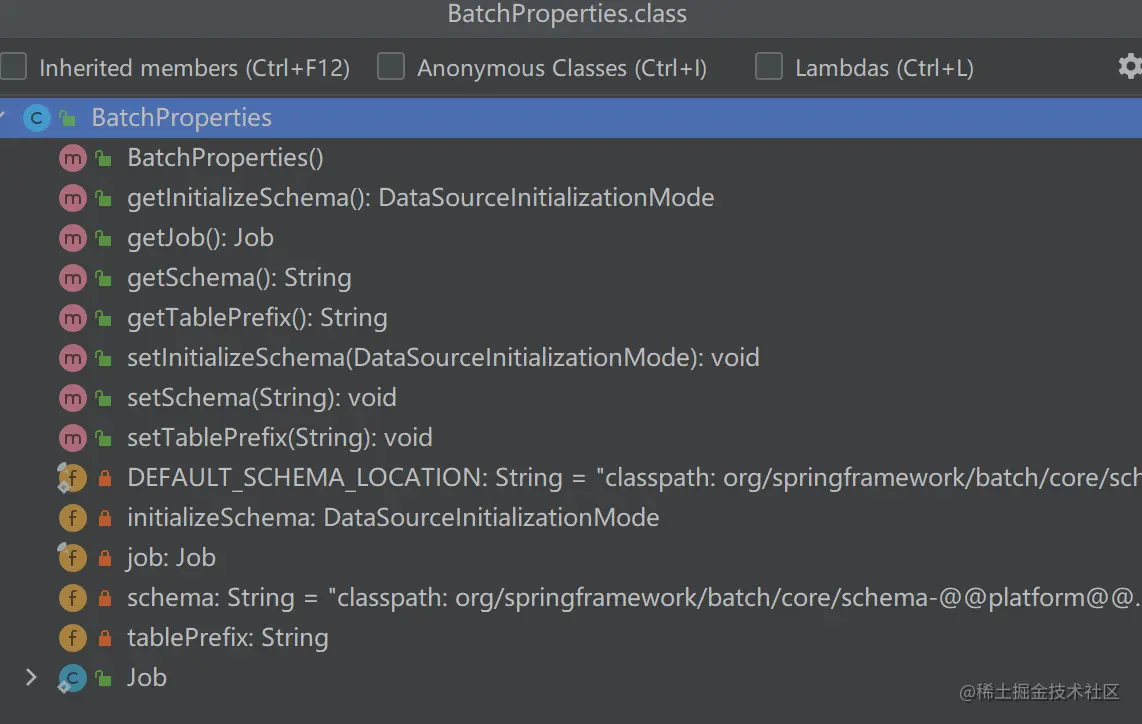This screenshot has height=724, width=1142.
Task: Click the settings gear icon
Action: pos(1130,67)
